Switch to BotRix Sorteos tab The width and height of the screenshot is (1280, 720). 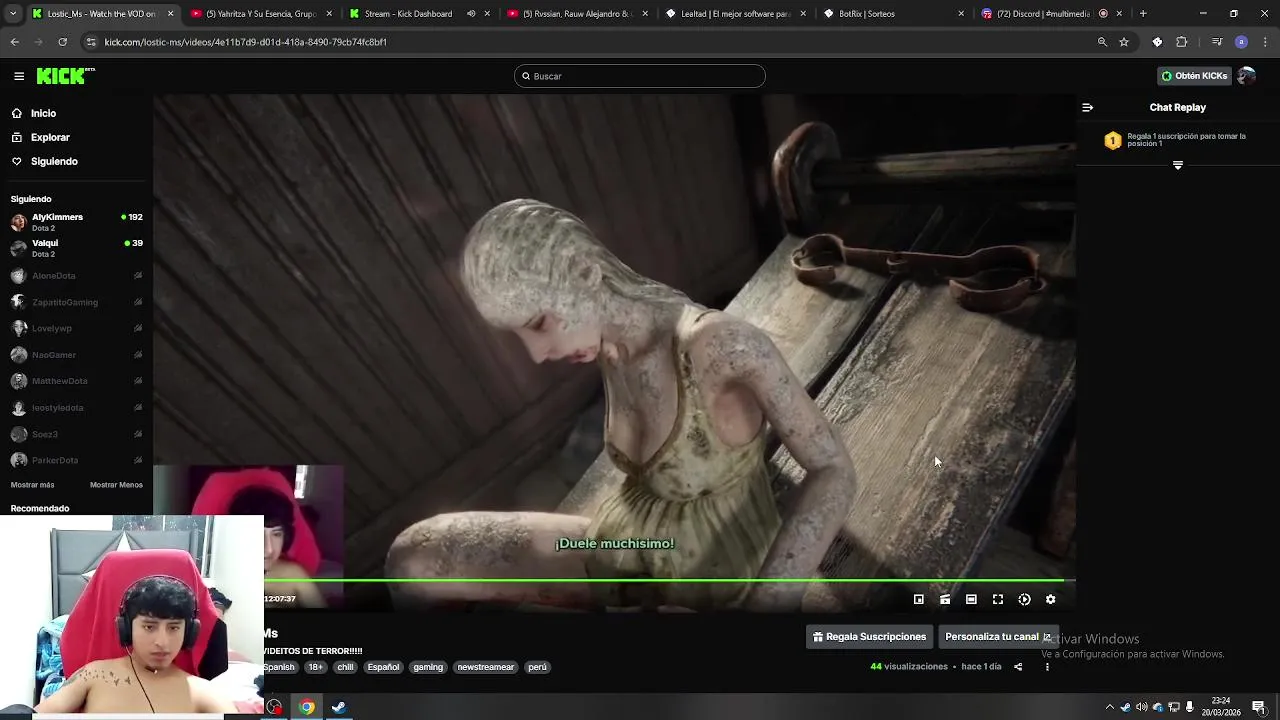click(x=893, y=14)
